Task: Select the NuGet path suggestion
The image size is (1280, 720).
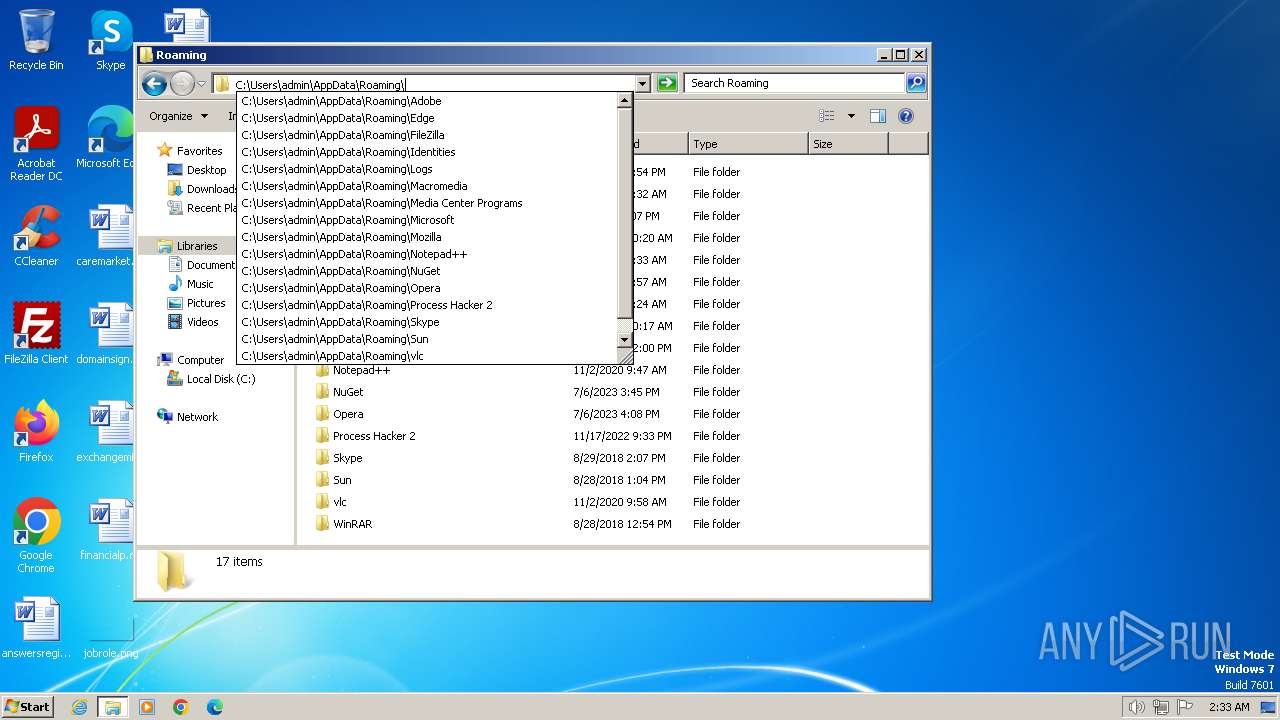Action: point(427,271)
